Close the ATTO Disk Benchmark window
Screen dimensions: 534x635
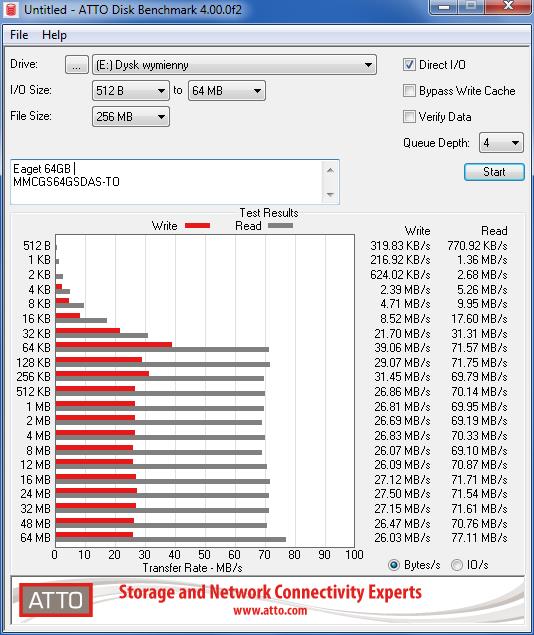pos(508,6)
